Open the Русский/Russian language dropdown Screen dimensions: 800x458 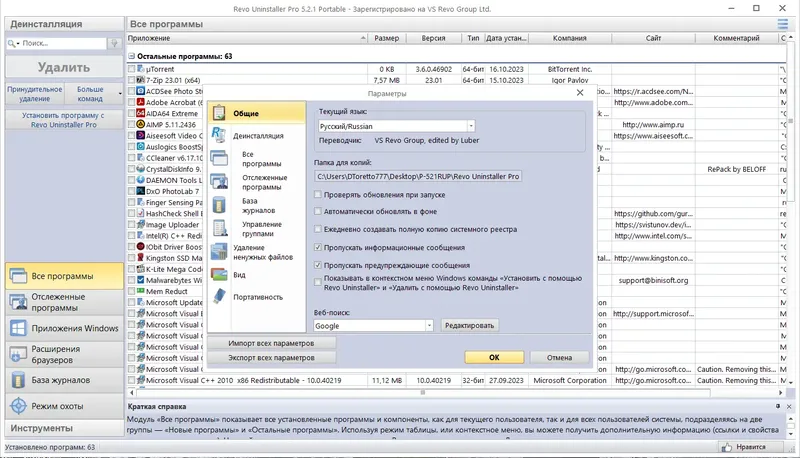pos(471,126)
